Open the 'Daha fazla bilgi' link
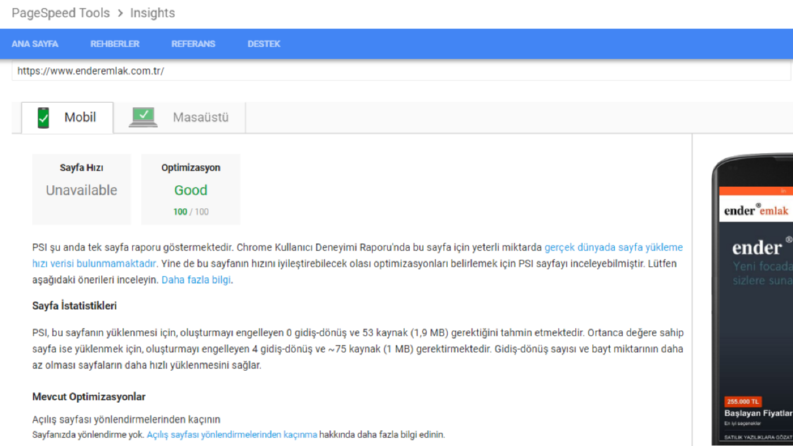 coord(196,280)
